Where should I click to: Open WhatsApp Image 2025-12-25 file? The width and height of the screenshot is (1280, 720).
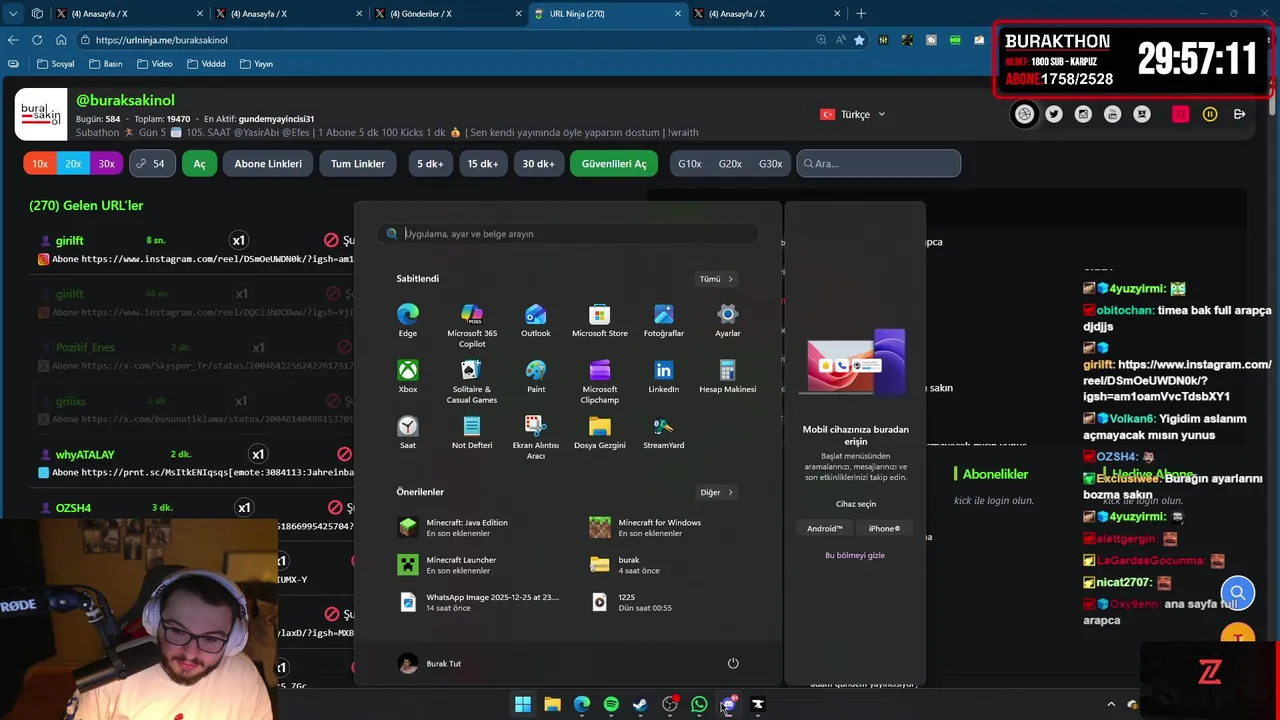coord(478,602)
